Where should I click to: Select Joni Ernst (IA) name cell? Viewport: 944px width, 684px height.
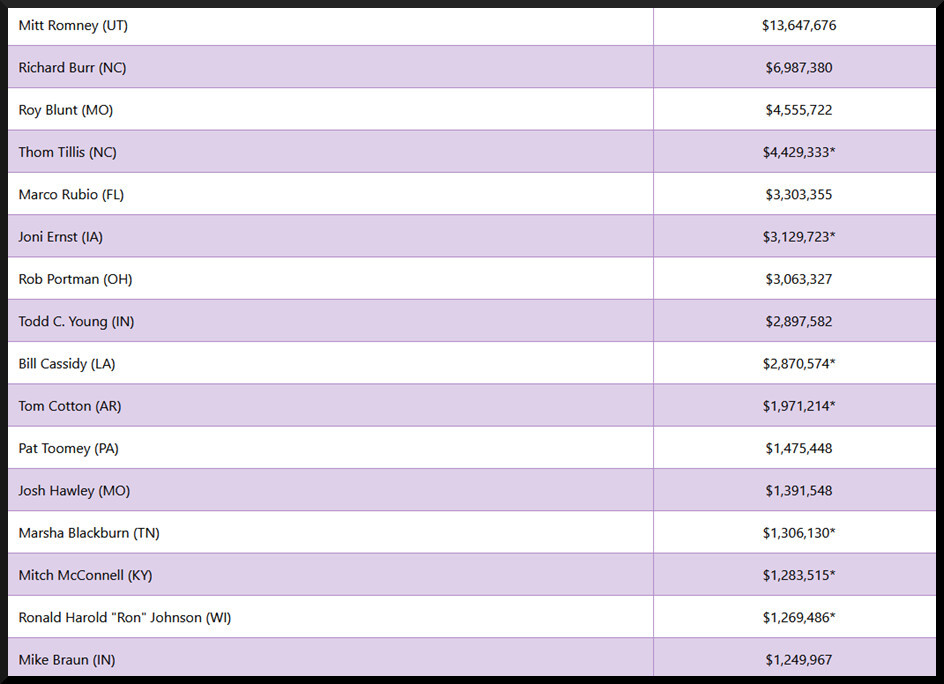click(x=60, y=237)
